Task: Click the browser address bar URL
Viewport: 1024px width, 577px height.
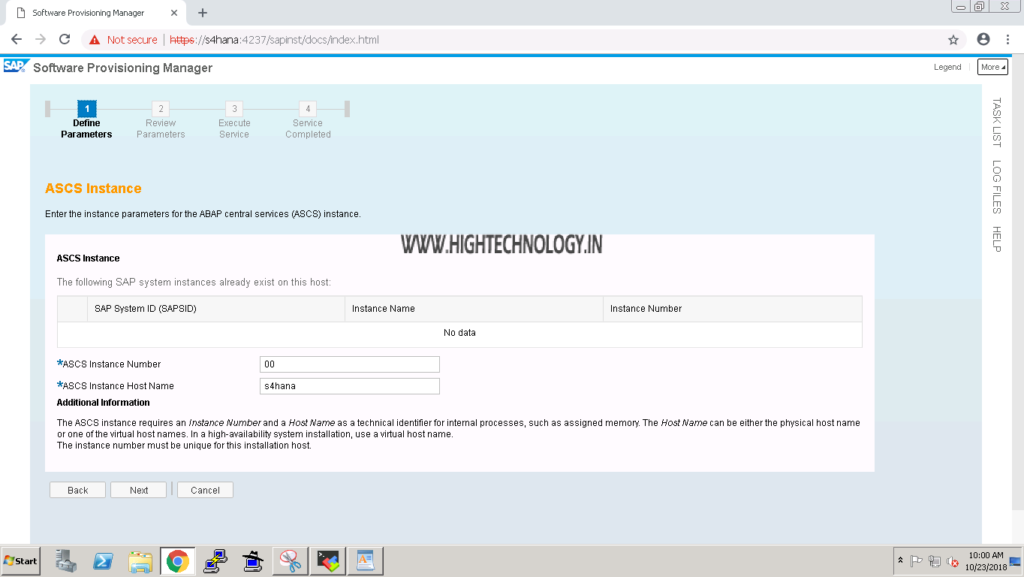Action: 274,40
